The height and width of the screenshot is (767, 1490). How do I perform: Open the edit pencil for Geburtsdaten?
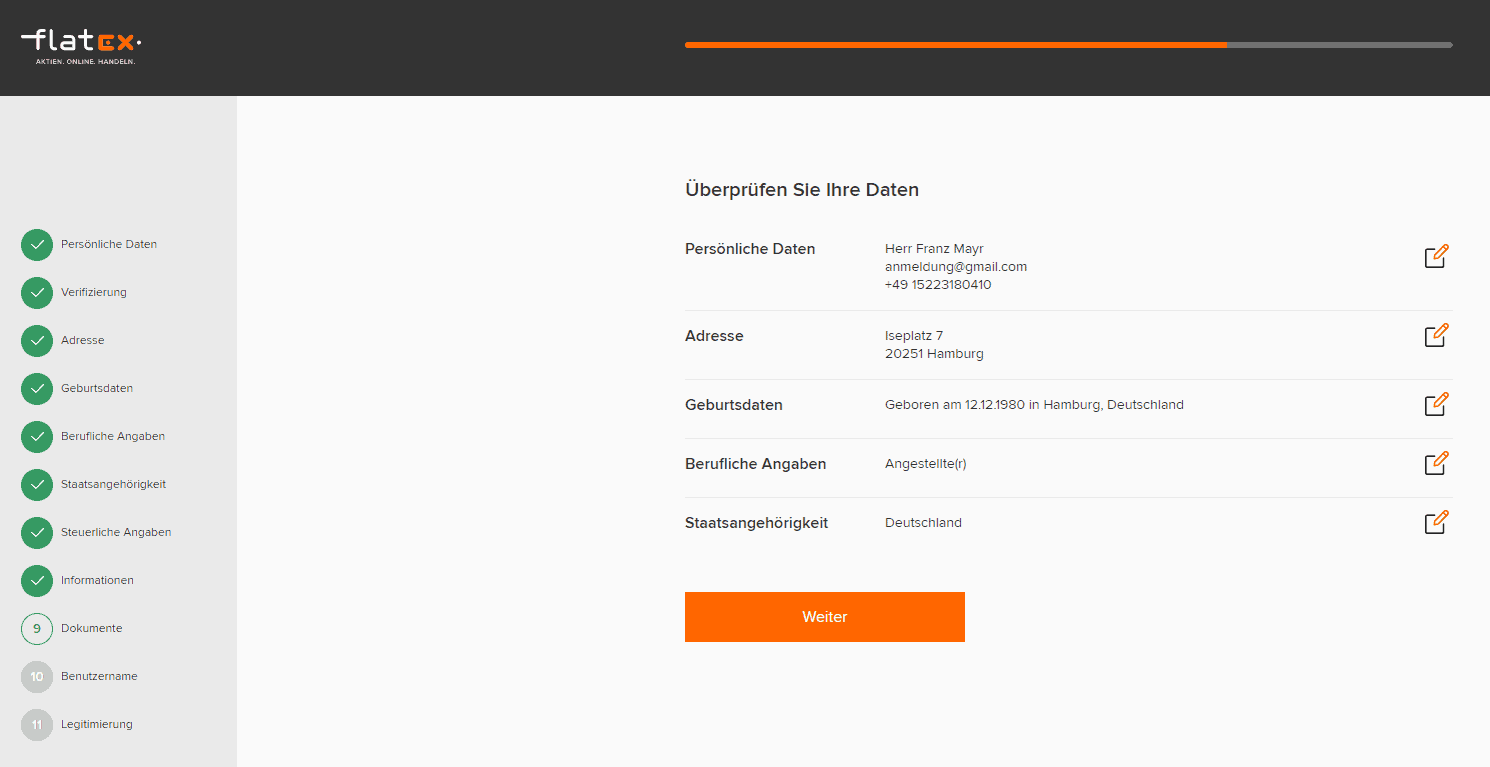coord(1436,404)
